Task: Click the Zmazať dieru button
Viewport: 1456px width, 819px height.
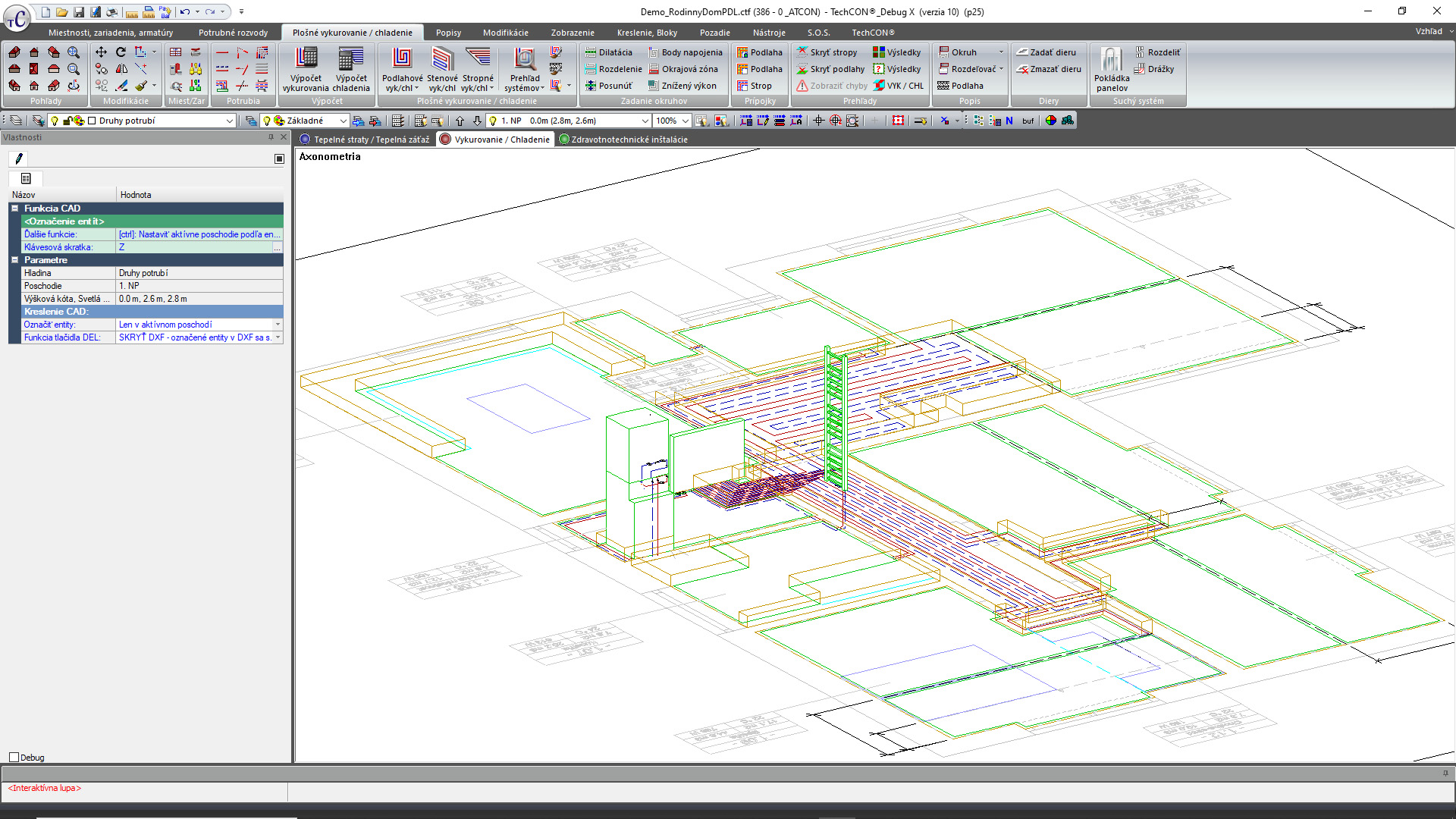Action: click(1049, 68)
